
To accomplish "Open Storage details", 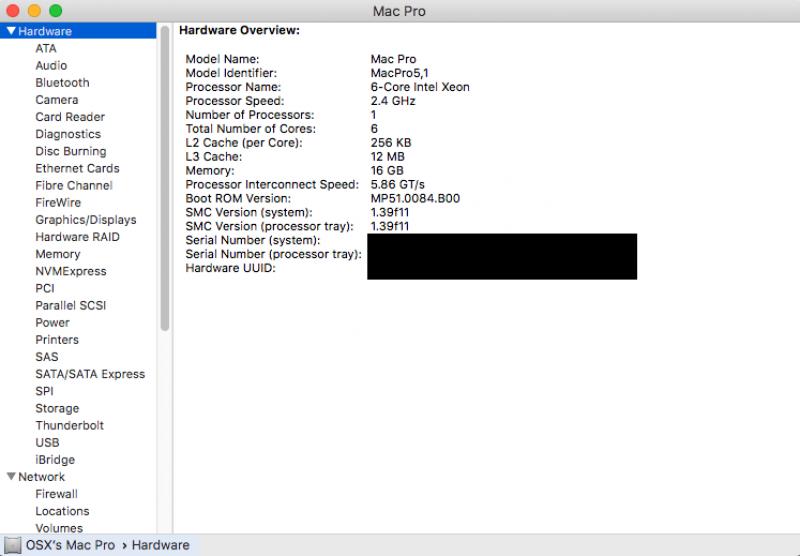I will (x=57, y=408).
